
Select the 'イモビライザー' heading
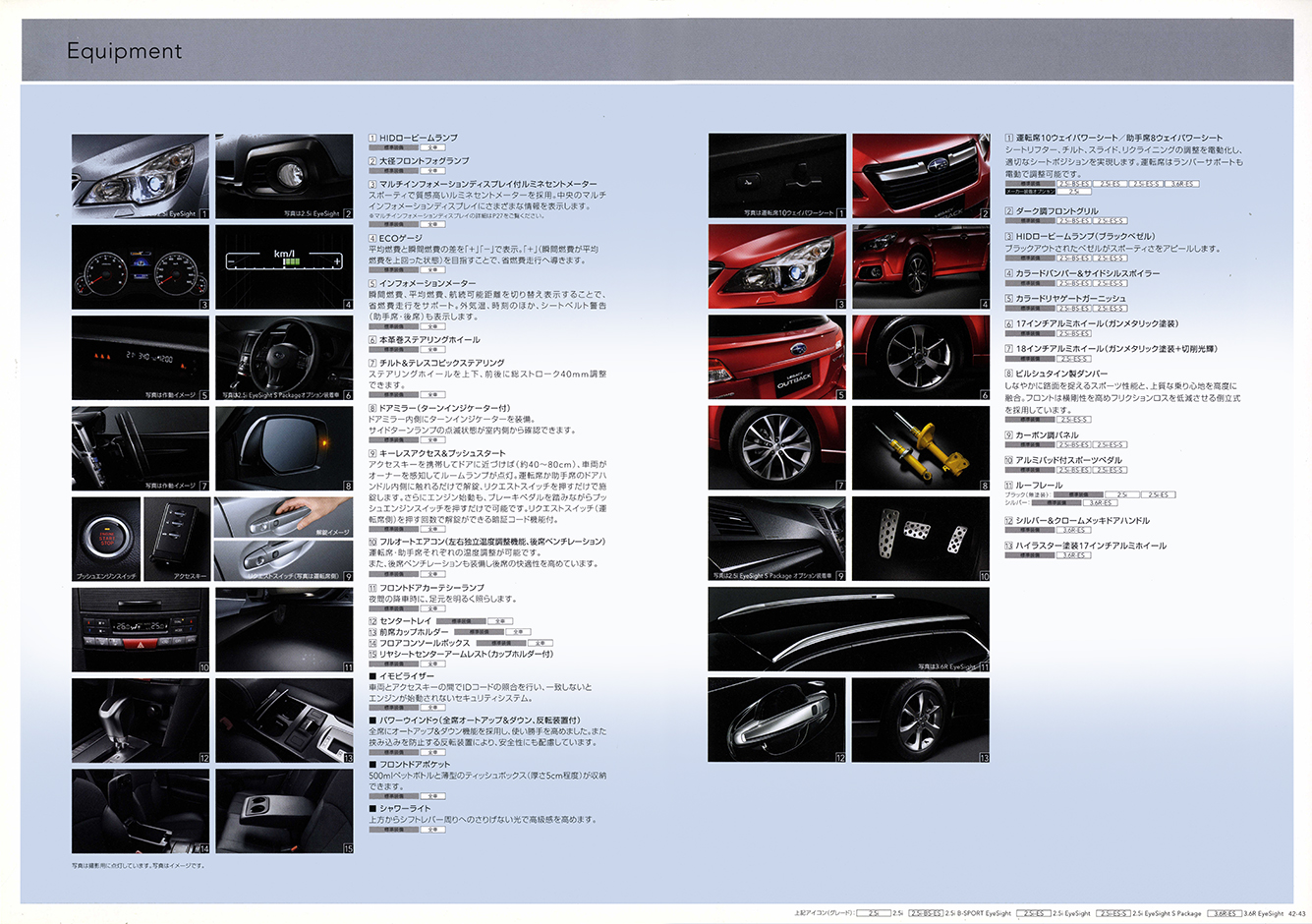coord(406,676)
